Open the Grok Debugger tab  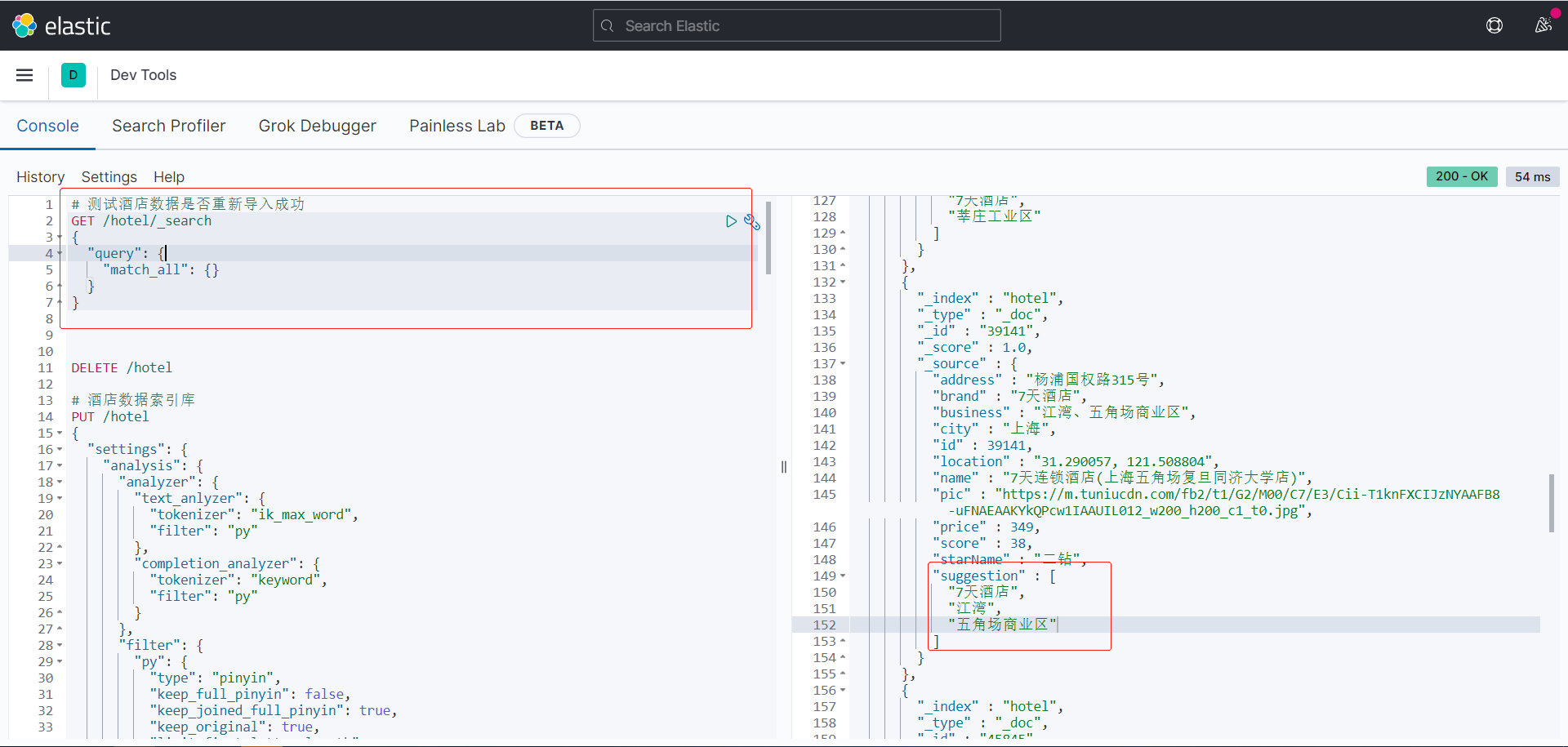coord(318,126)
